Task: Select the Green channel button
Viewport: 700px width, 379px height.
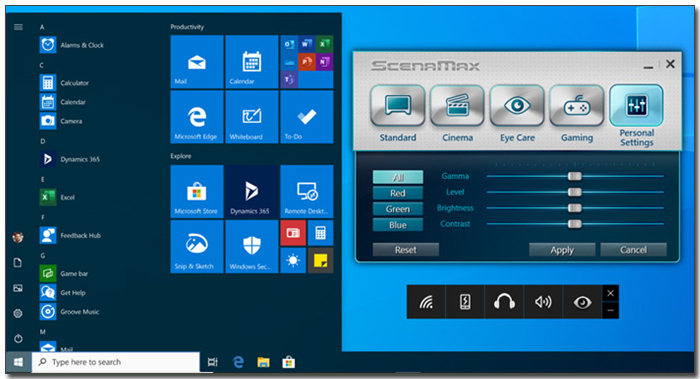Action: (x=398, y=209)
